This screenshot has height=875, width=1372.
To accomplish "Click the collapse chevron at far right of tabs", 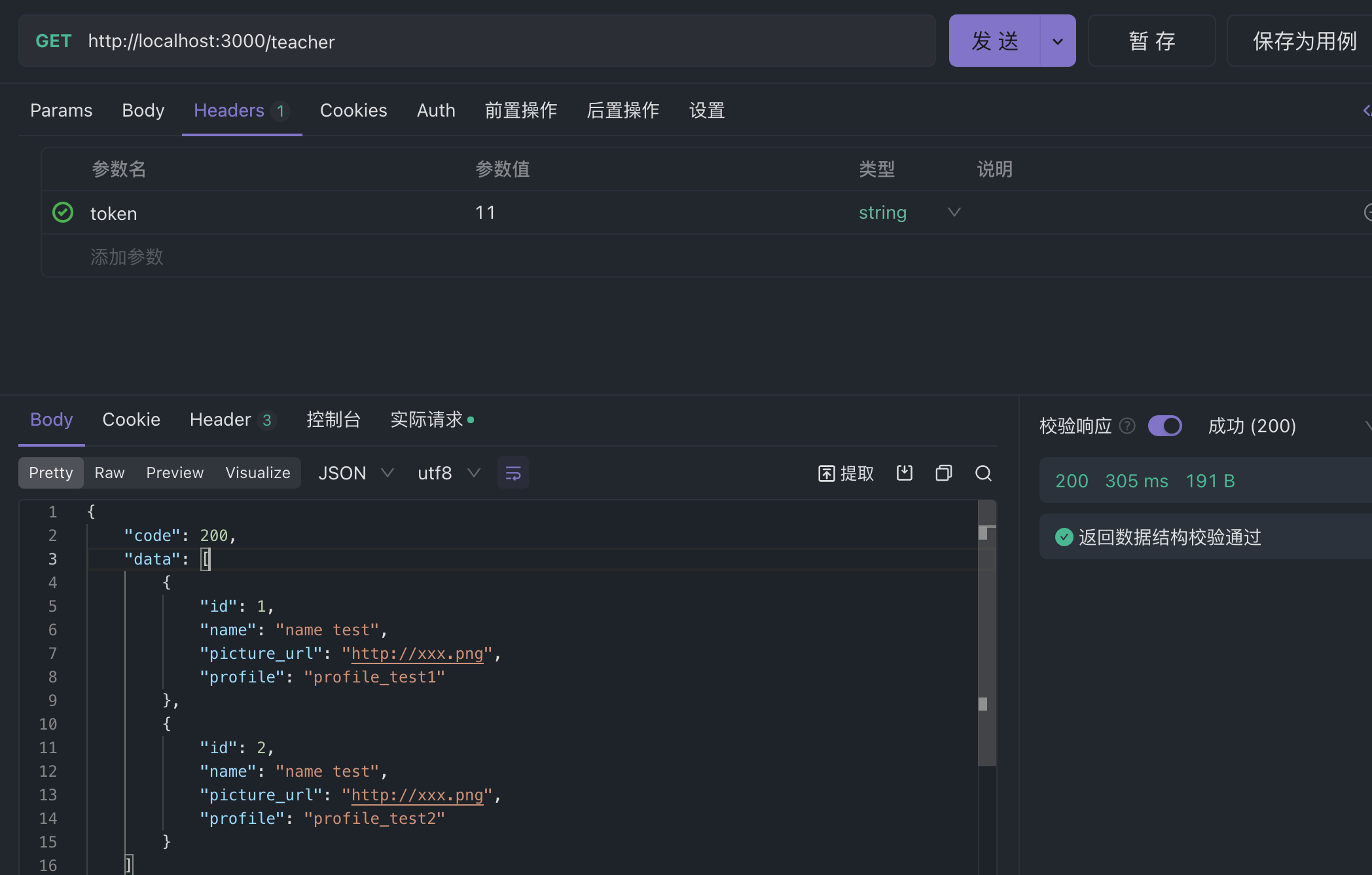I will (1367, 111).
